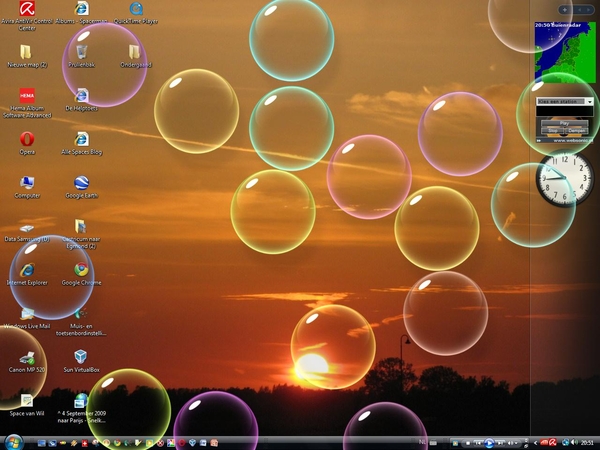This screenshot has width=600, height=450.
Task: Stop playback in taskbar media player toolbar
Action: [x=468, y=443]
